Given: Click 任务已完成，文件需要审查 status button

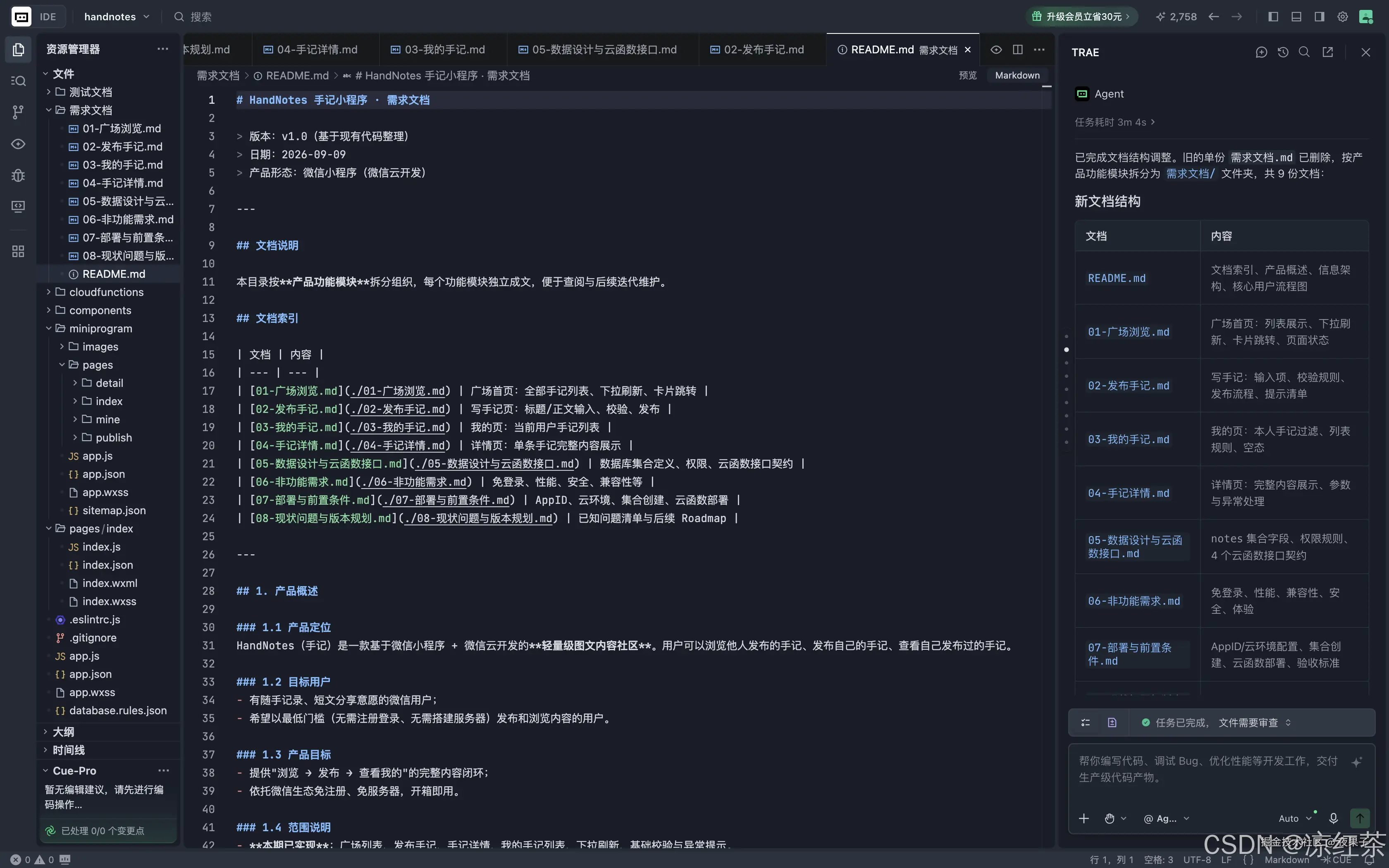Looking at the screenshot, I should [1216, 722].
